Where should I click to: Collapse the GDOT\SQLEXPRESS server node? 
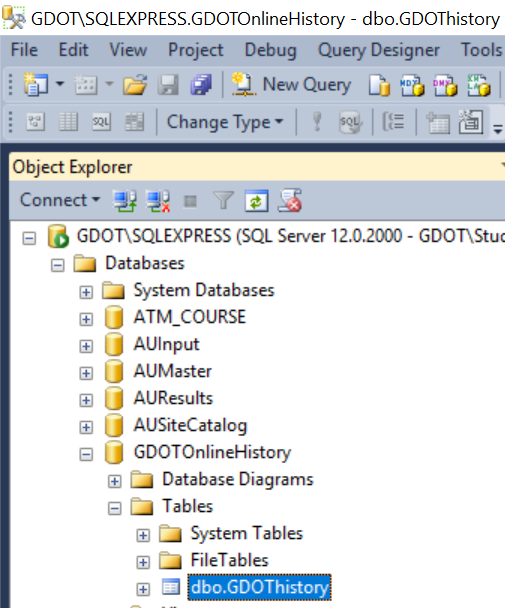(29, 238)
